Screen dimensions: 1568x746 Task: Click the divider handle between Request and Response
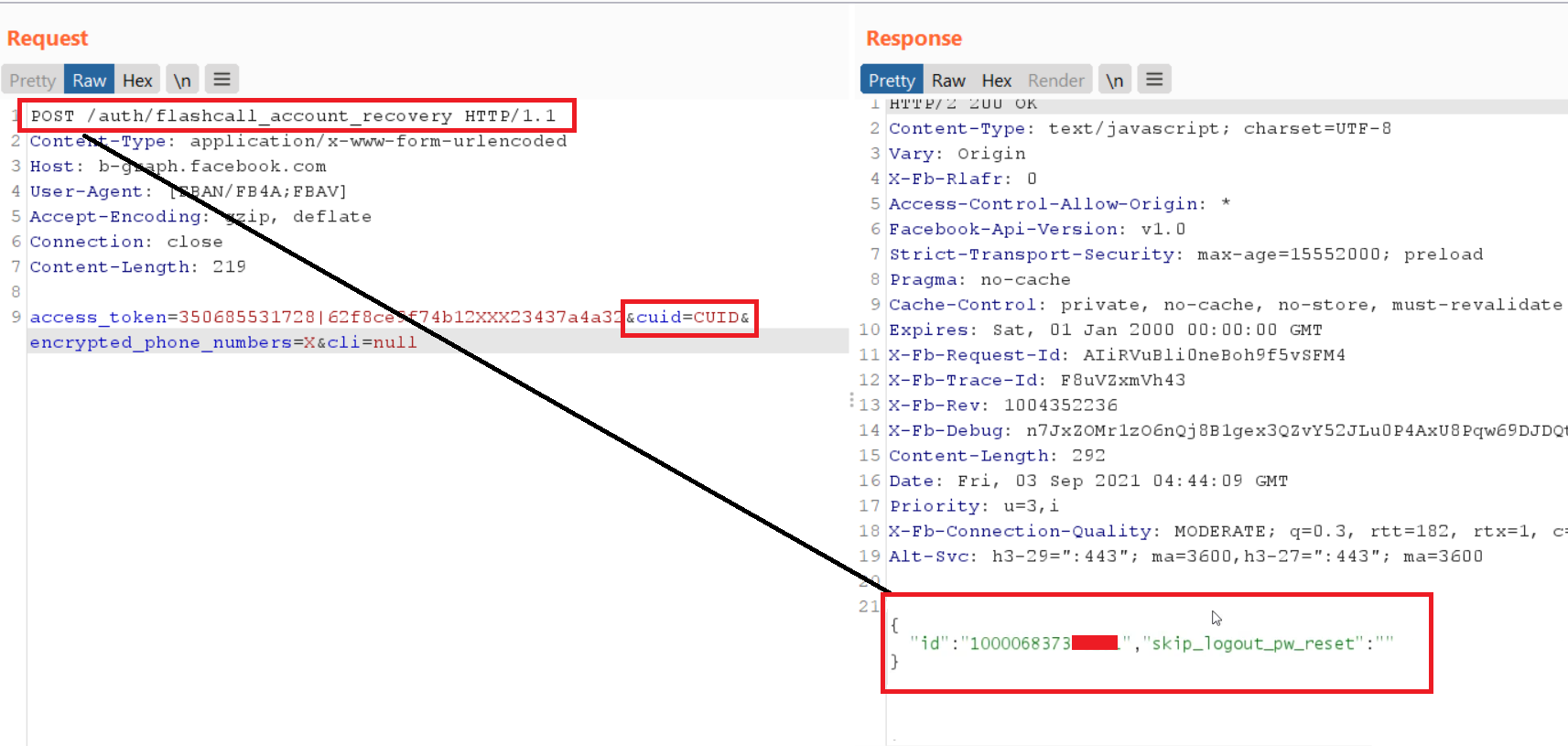(851, 400)
